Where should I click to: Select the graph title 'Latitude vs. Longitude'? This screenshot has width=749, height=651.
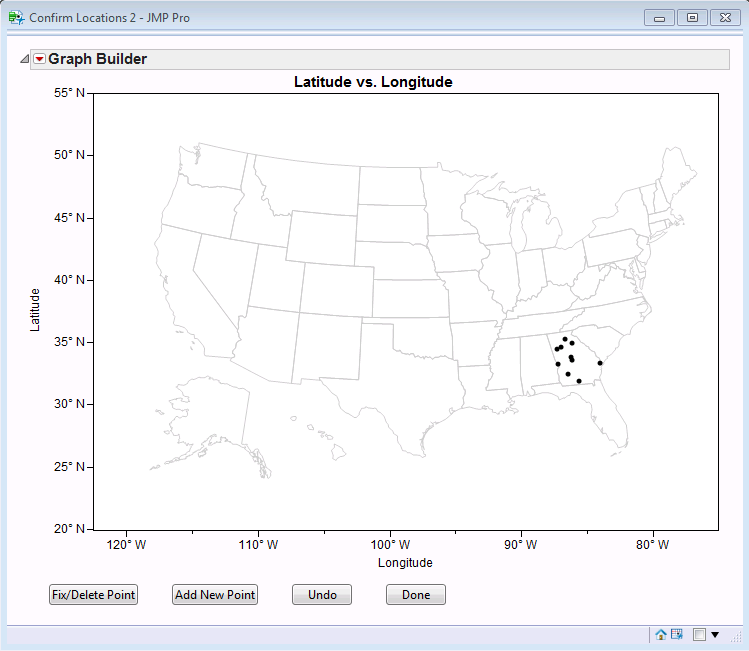(x=373, y=82)
